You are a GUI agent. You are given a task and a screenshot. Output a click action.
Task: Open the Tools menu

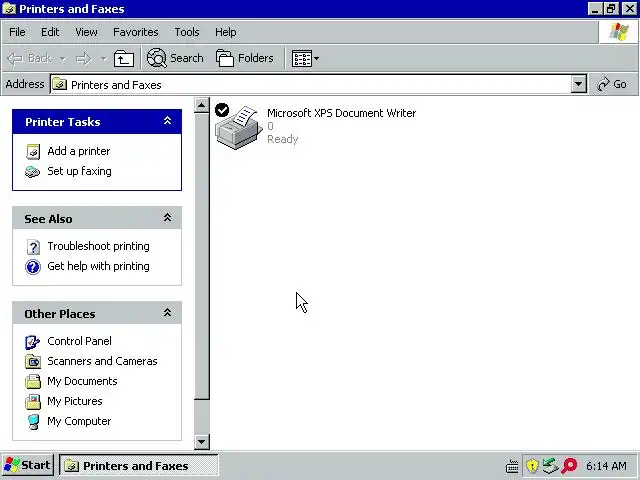click(187, 32)
